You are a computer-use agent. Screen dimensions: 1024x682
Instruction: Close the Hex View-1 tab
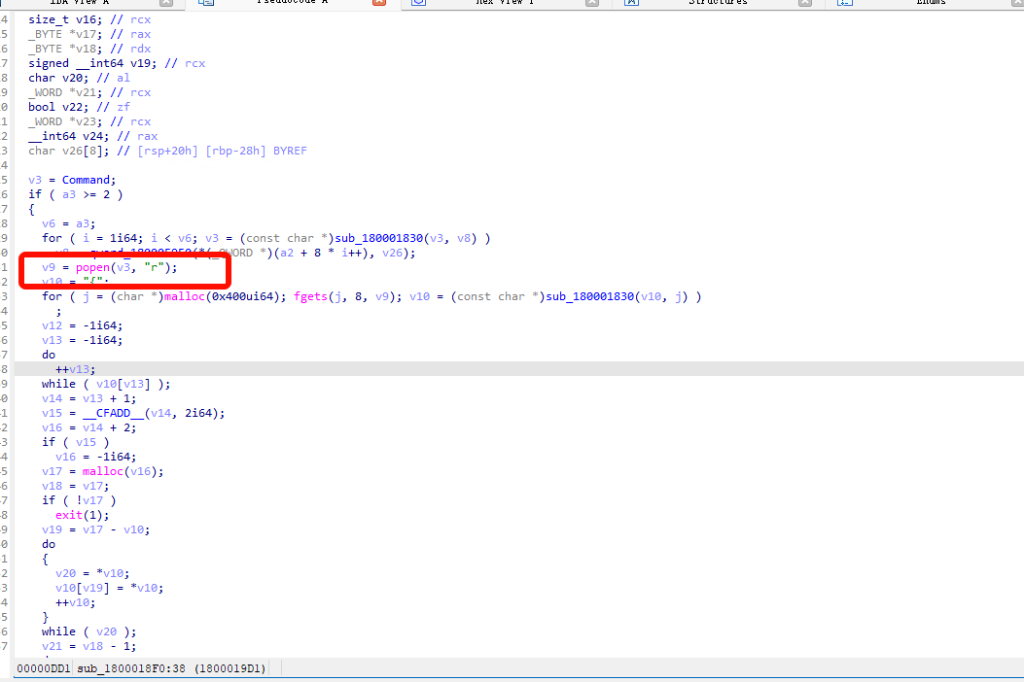coord(592,3)
